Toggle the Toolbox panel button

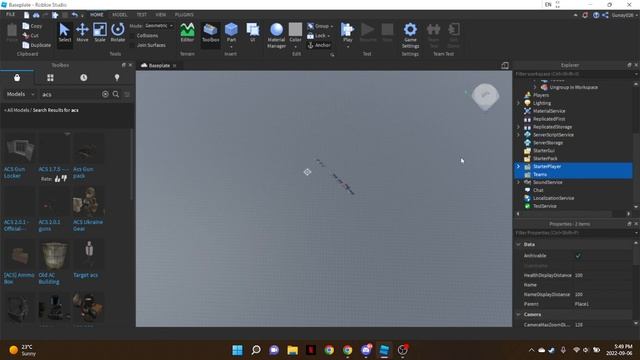(x=211, y=33)
